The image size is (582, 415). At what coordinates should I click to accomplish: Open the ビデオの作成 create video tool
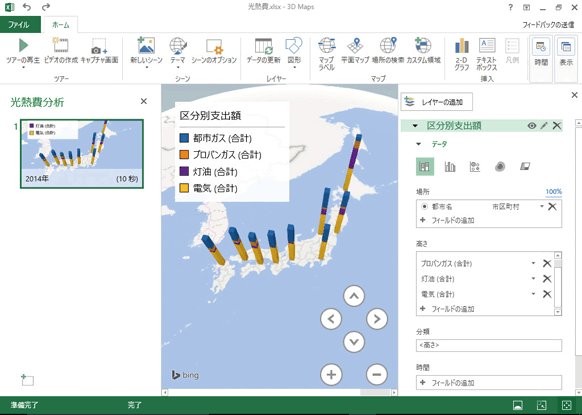pyautogui.click(x=61, y=46)
